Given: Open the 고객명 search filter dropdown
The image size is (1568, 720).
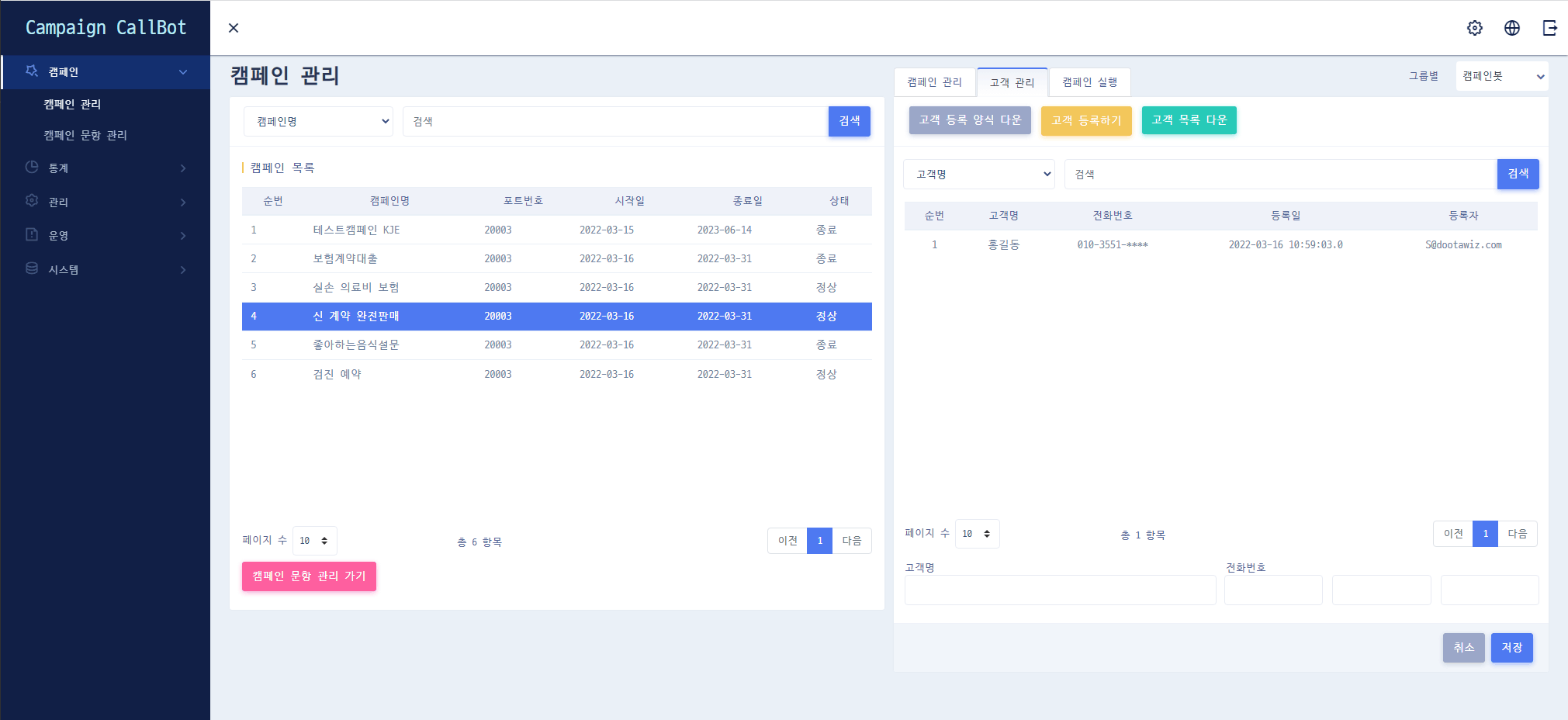Looking at the screenshot, I should (978, 175).
